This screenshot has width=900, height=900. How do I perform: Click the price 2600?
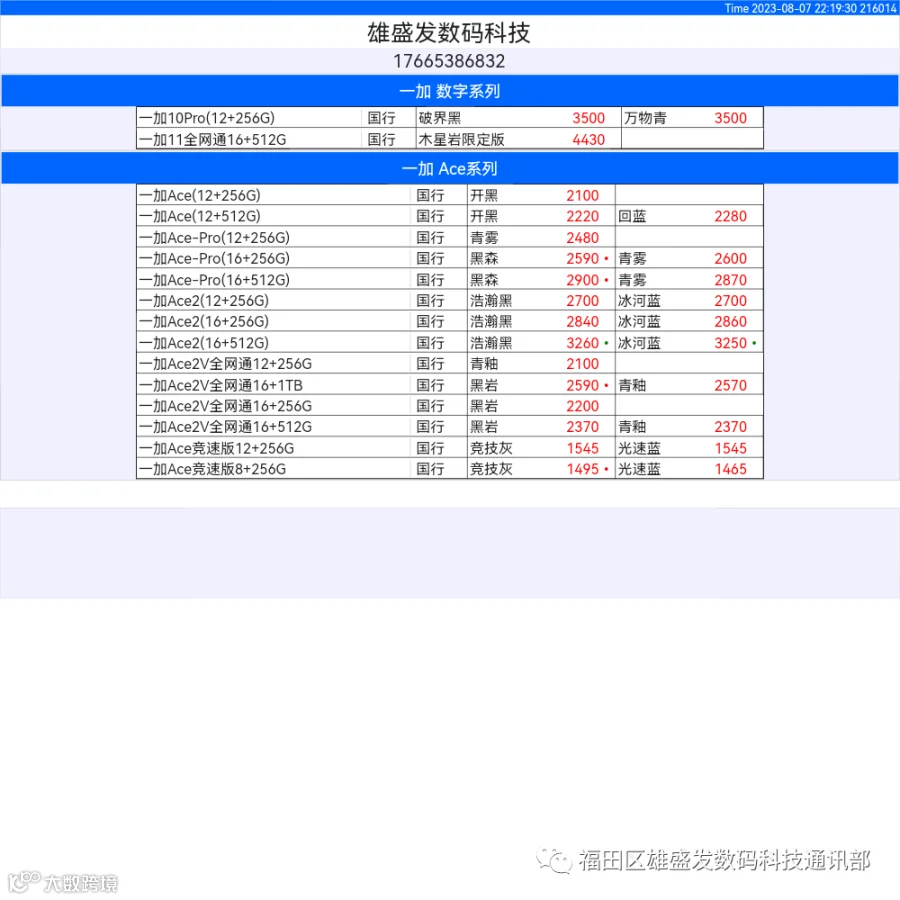pos(730,258)
